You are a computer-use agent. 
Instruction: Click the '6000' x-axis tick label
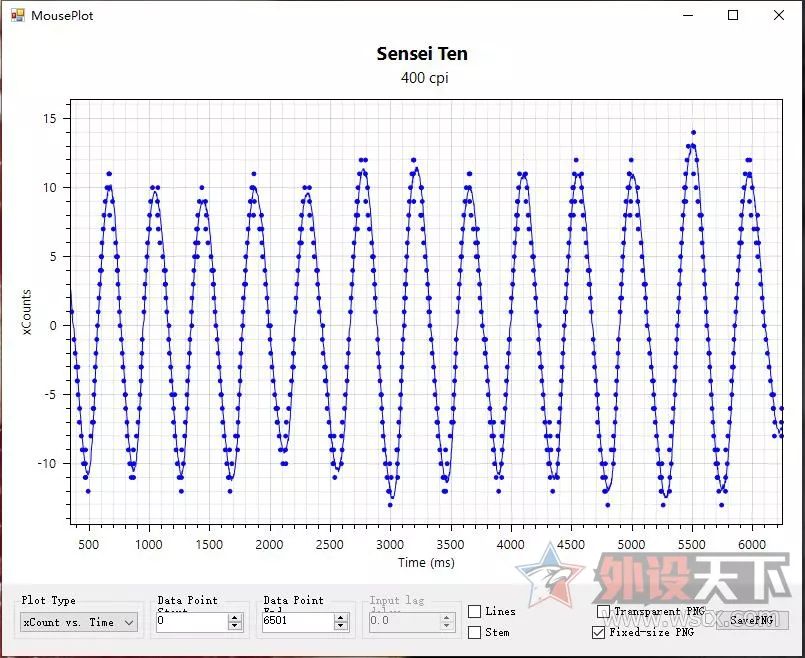pyautogui.click(x=752, y=545)
